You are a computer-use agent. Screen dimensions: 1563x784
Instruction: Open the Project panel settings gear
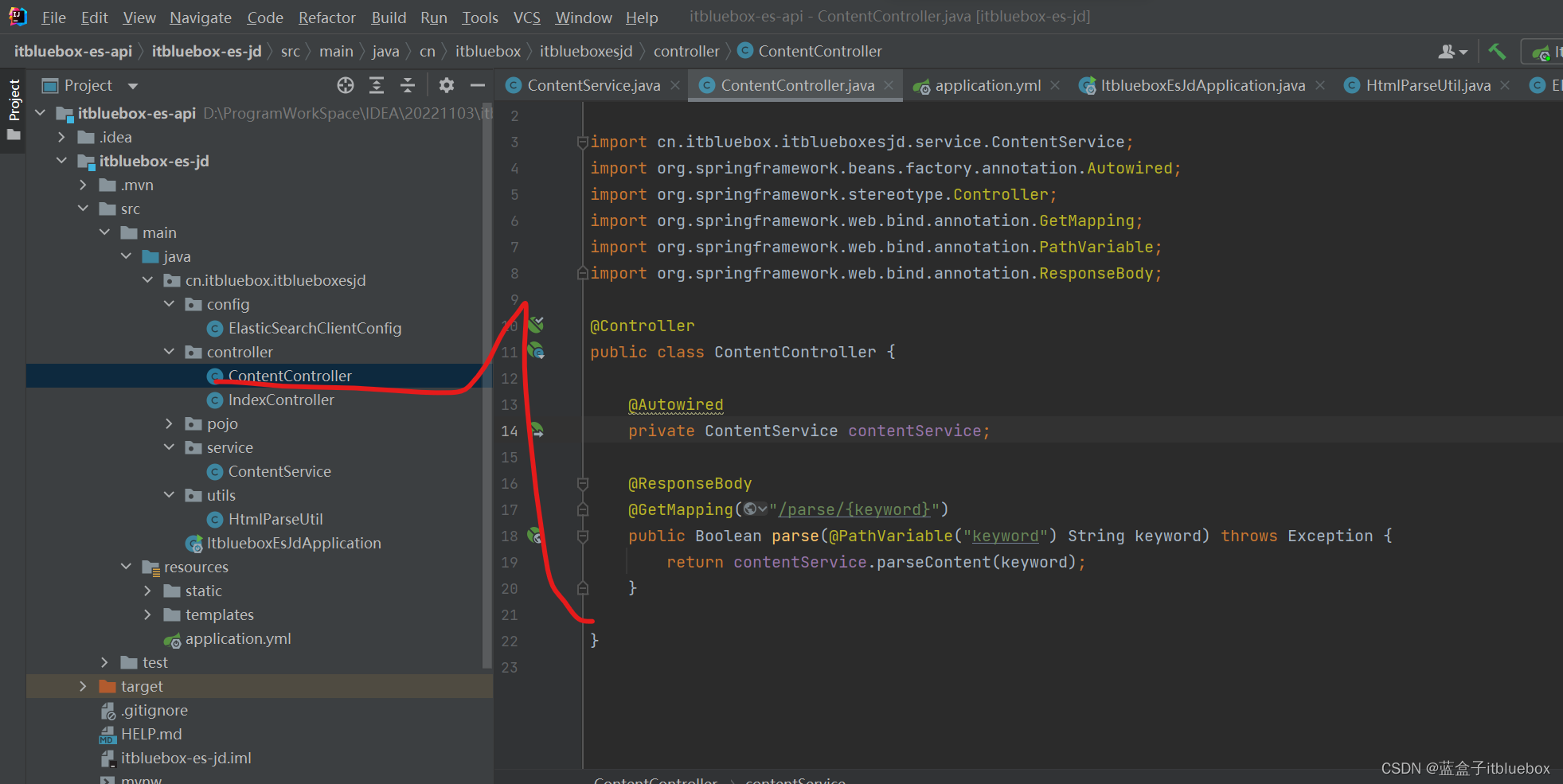[447, 85]
